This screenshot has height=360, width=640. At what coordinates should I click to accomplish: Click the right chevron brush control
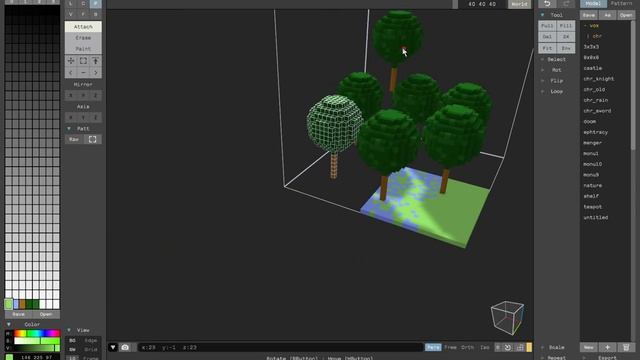96,73
